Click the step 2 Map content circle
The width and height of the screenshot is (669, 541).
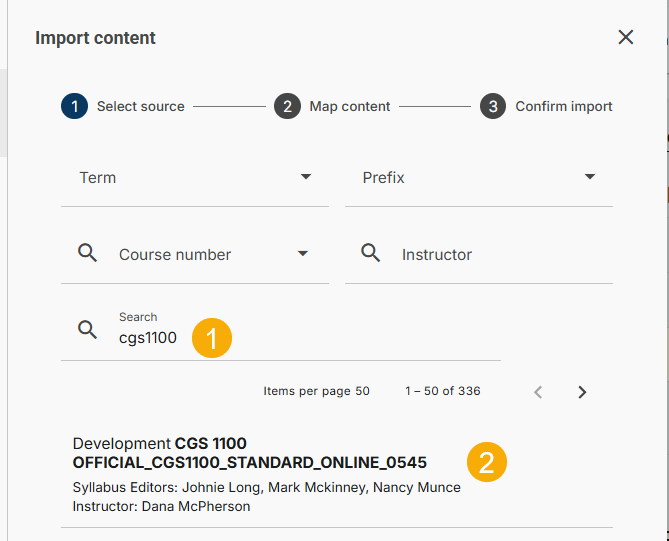pos(287,106)
